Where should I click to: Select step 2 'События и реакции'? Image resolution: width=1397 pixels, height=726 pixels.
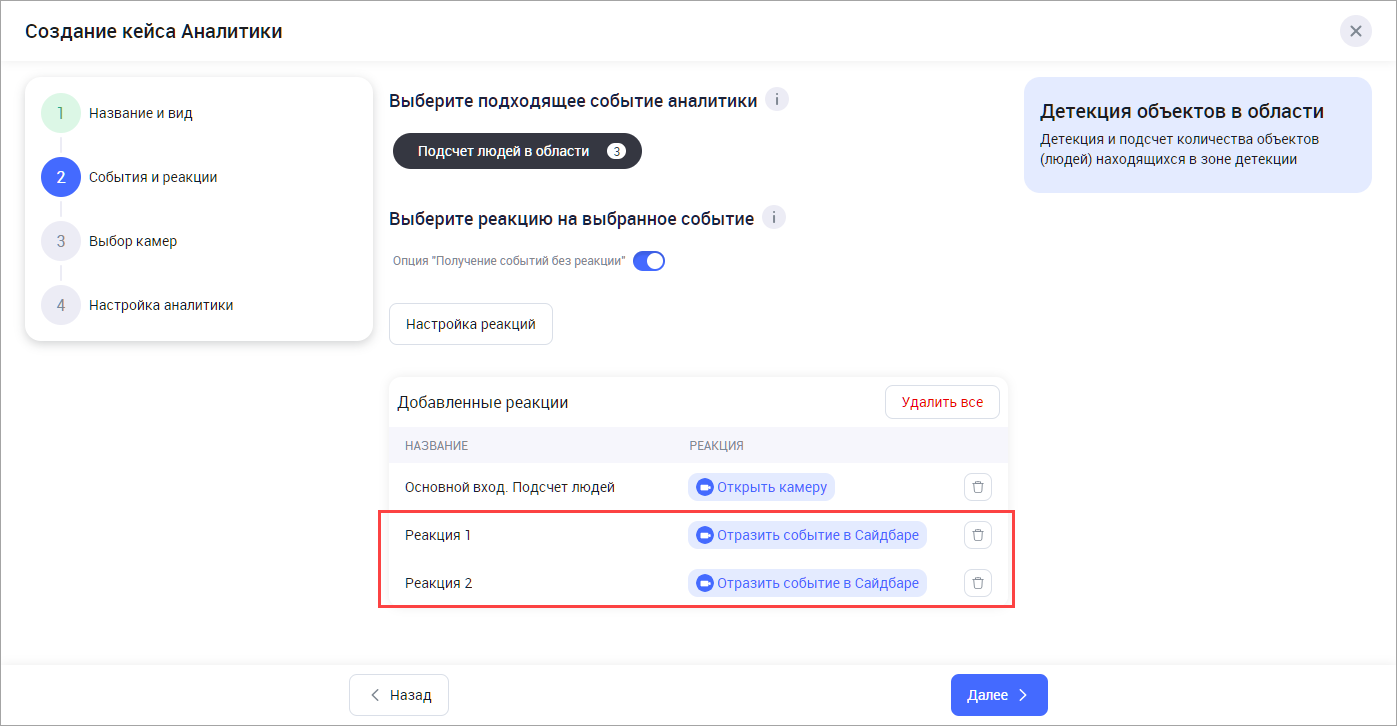pyautogui.click(x=152, y=177)
